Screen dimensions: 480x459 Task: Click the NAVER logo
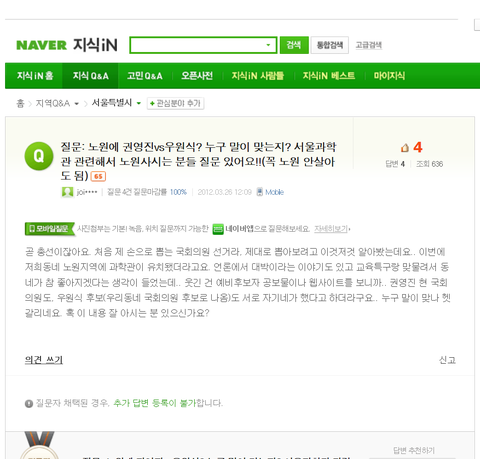tap(41, 45)
